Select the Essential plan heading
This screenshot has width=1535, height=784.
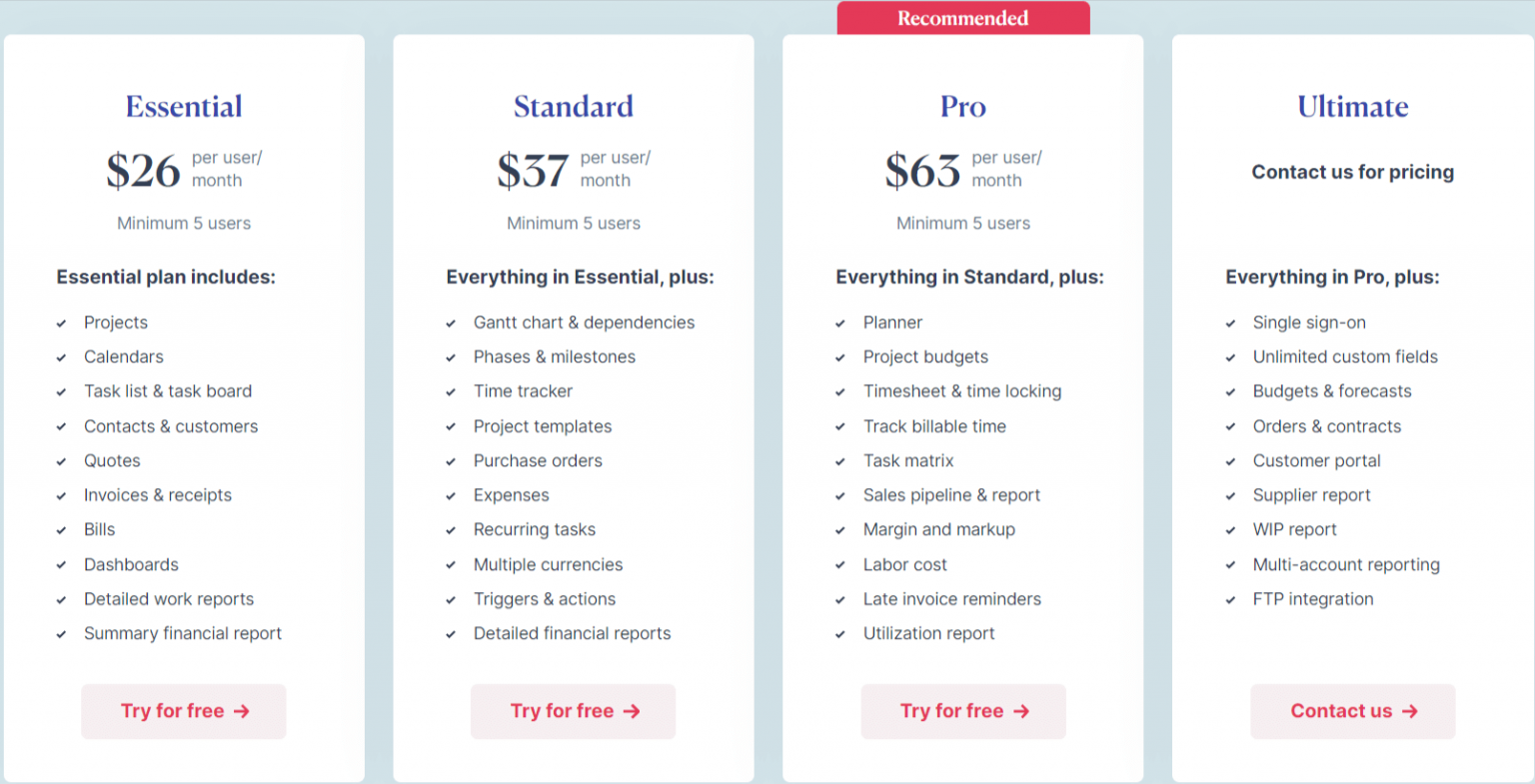click(184, 106)
